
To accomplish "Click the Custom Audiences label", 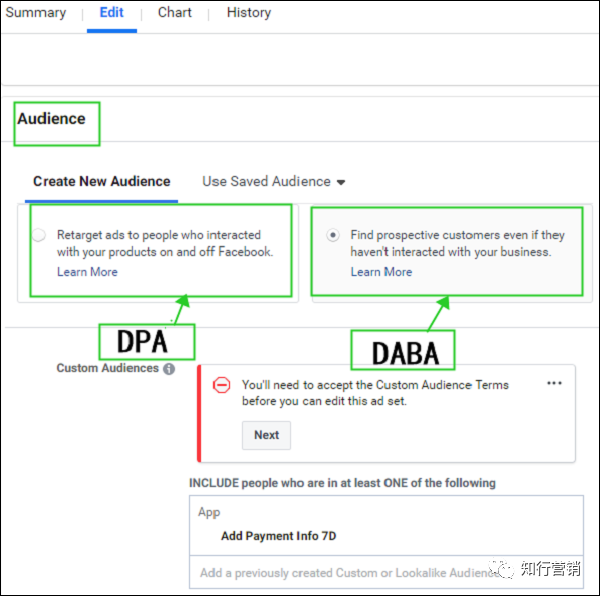I will tap(108, 368).
